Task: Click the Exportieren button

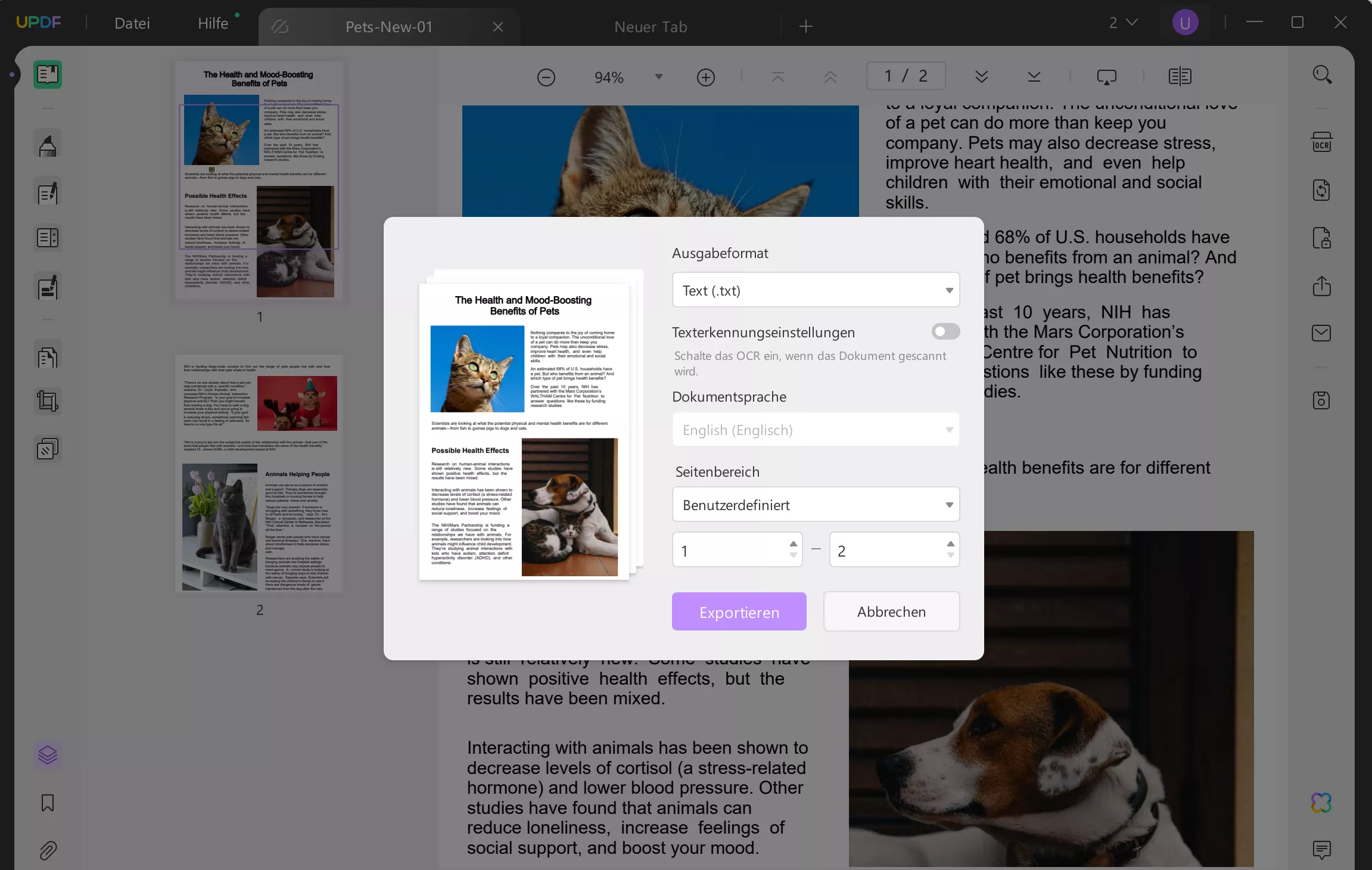Action: [x=738, y=611]
